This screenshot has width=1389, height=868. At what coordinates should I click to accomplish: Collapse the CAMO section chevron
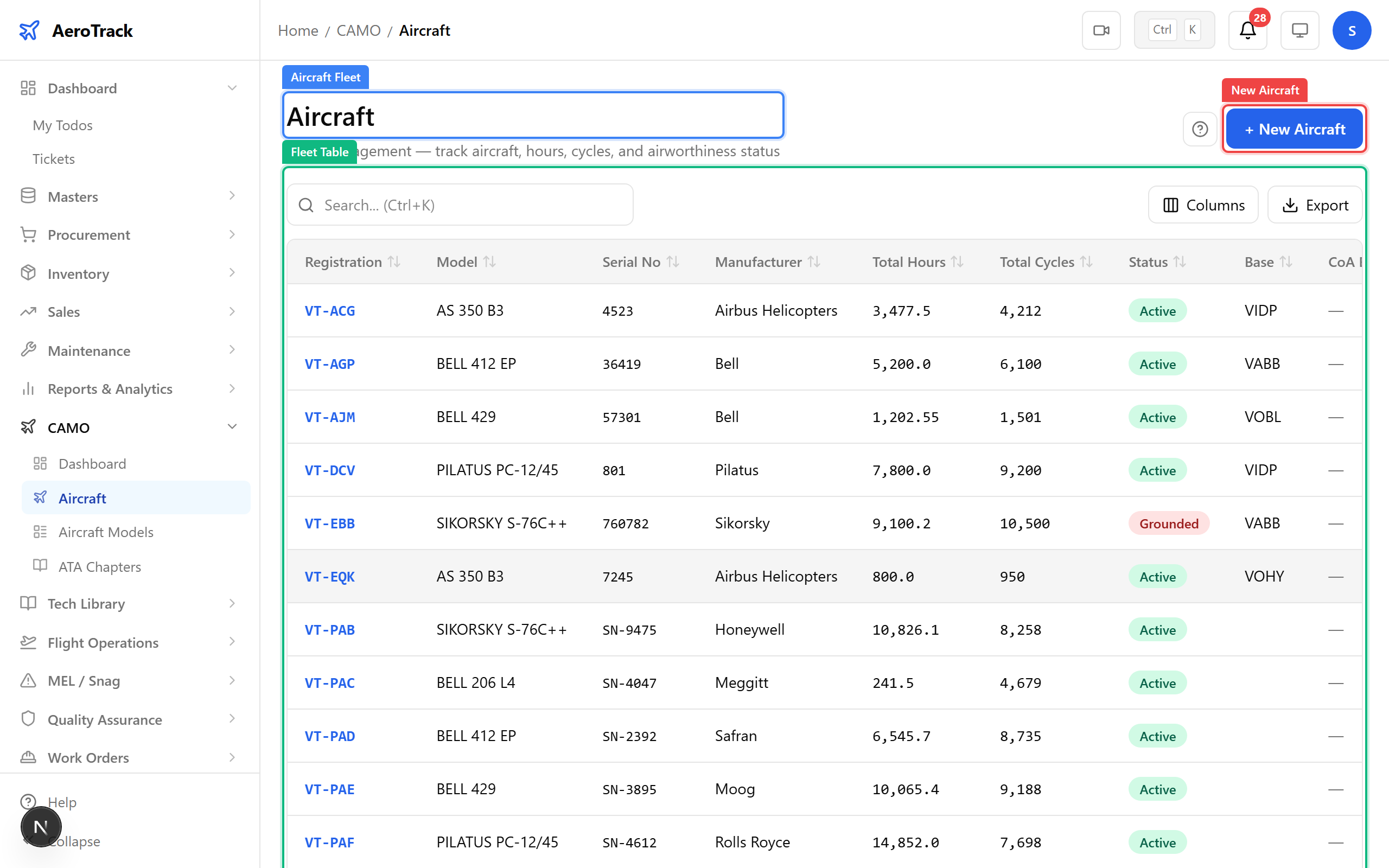point(232,426)
